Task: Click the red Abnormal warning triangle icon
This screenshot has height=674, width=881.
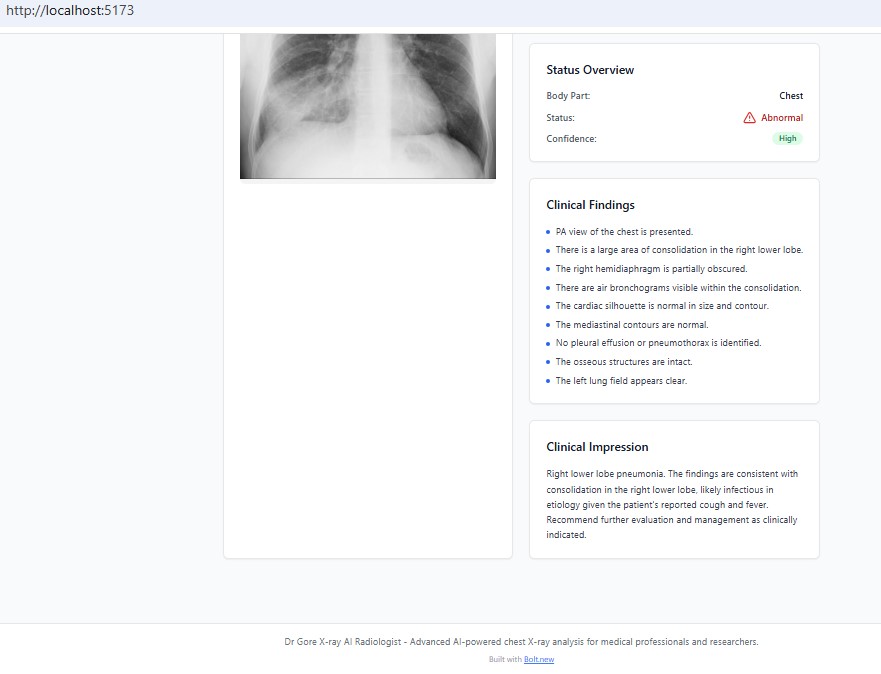Action: 749,117
